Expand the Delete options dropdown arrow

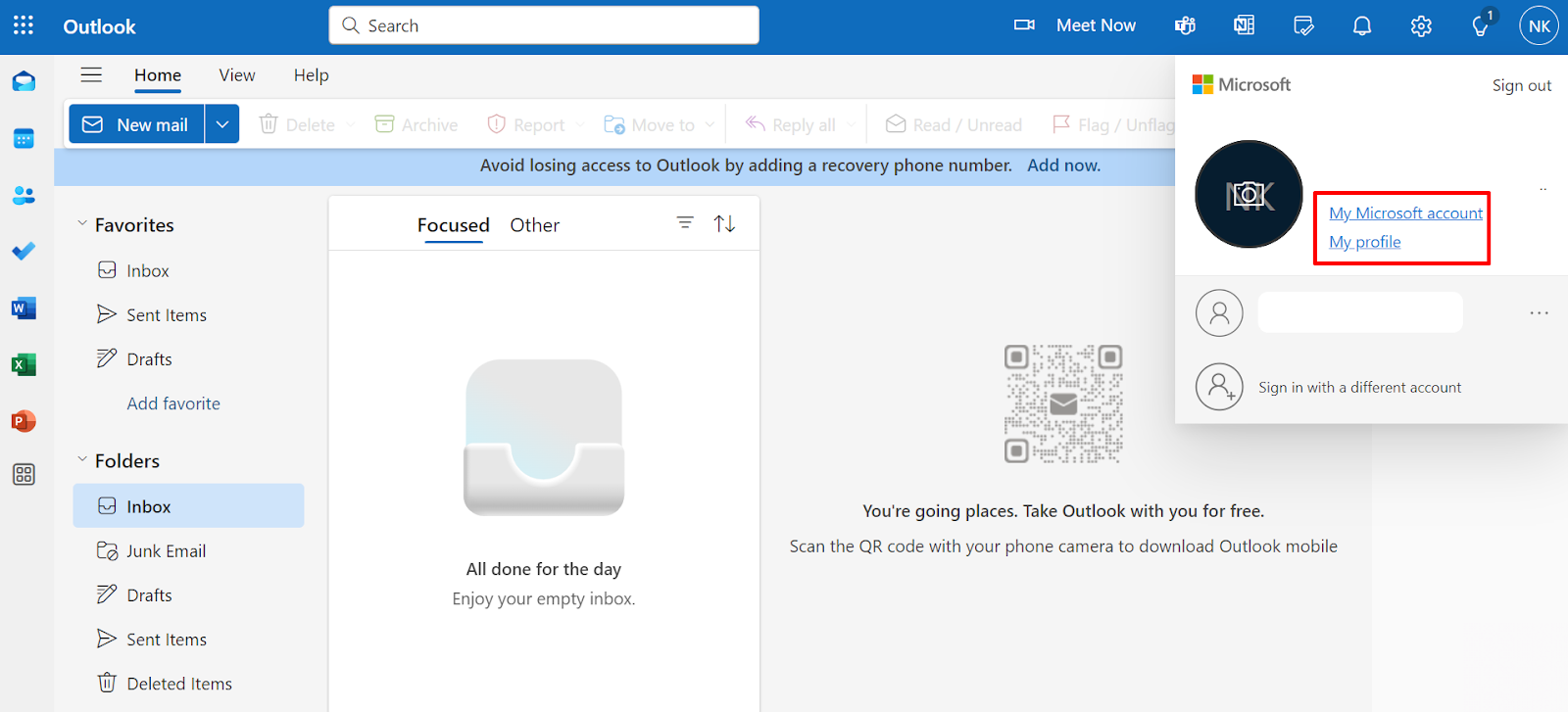coord(352,124)
